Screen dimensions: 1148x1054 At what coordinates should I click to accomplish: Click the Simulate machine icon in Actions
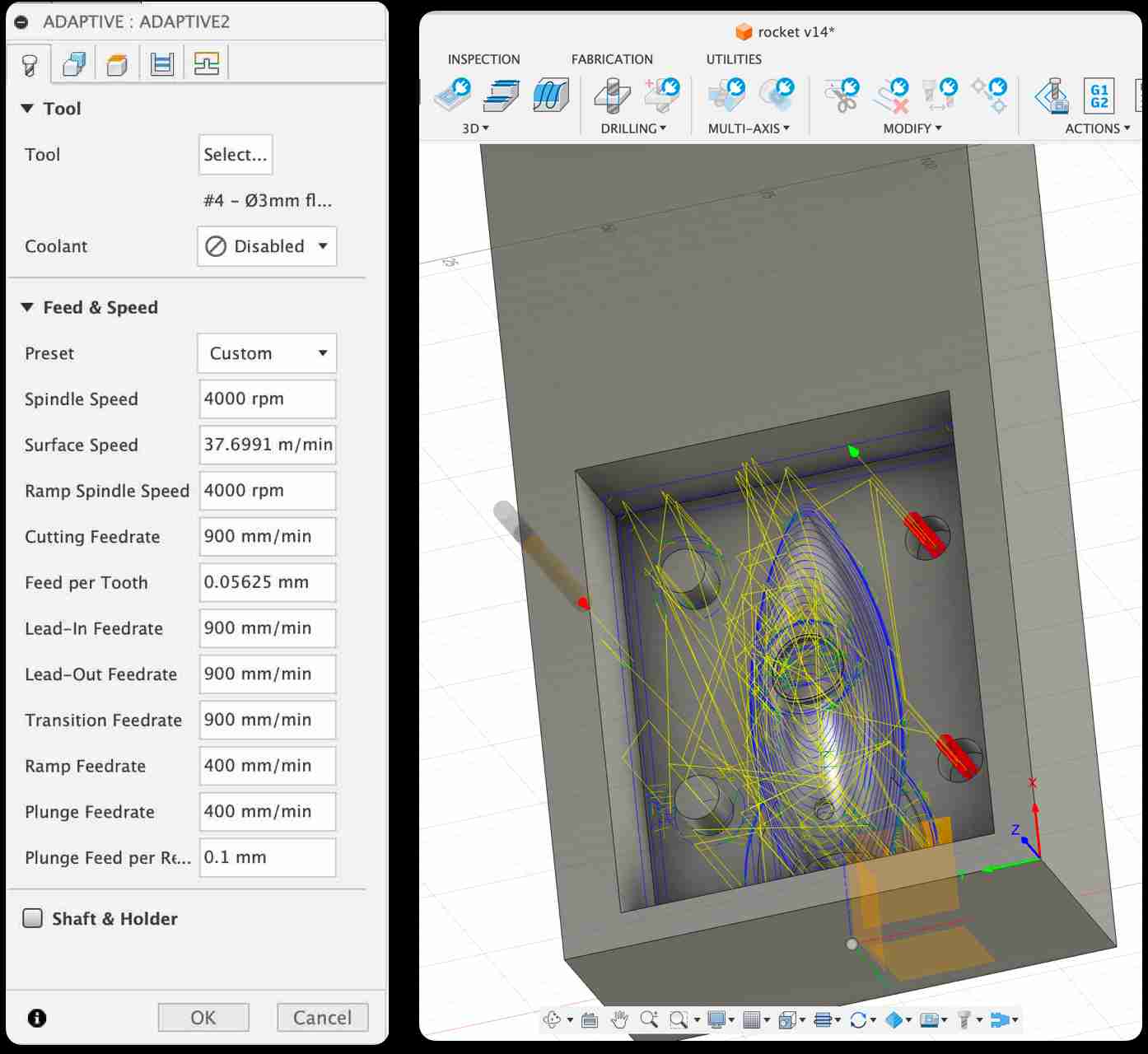pyautogui.click(x=1052, y=96)
